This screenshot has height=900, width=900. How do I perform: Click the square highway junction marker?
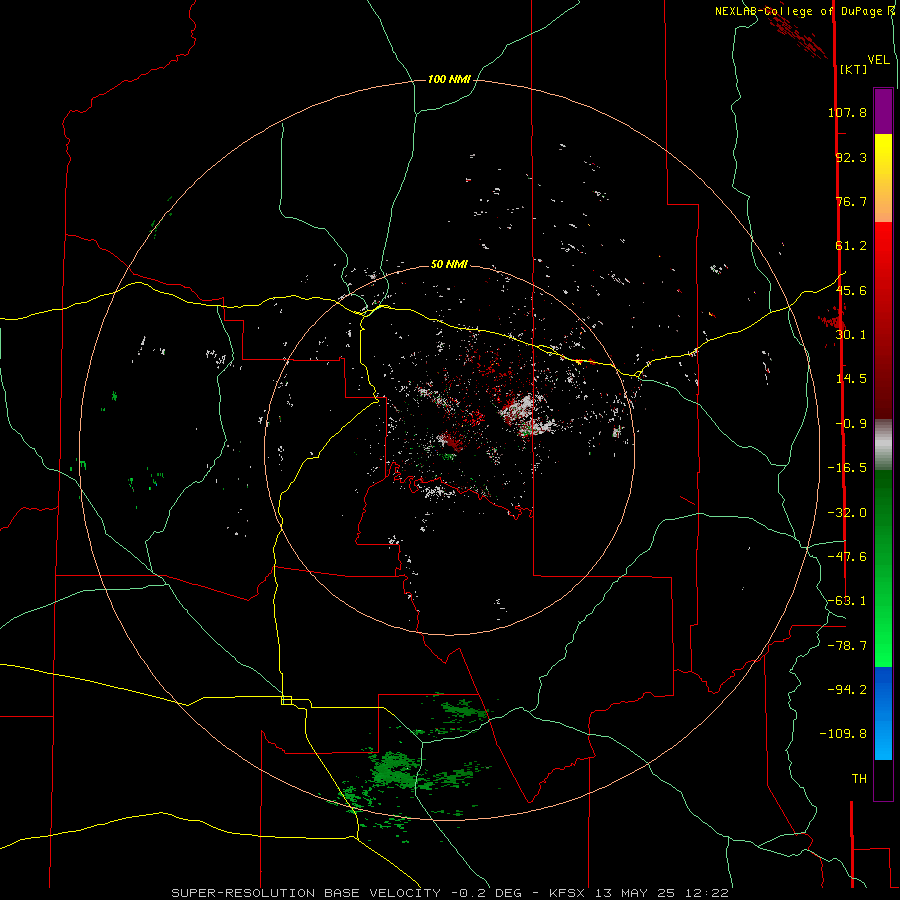[x=286, y=700]
